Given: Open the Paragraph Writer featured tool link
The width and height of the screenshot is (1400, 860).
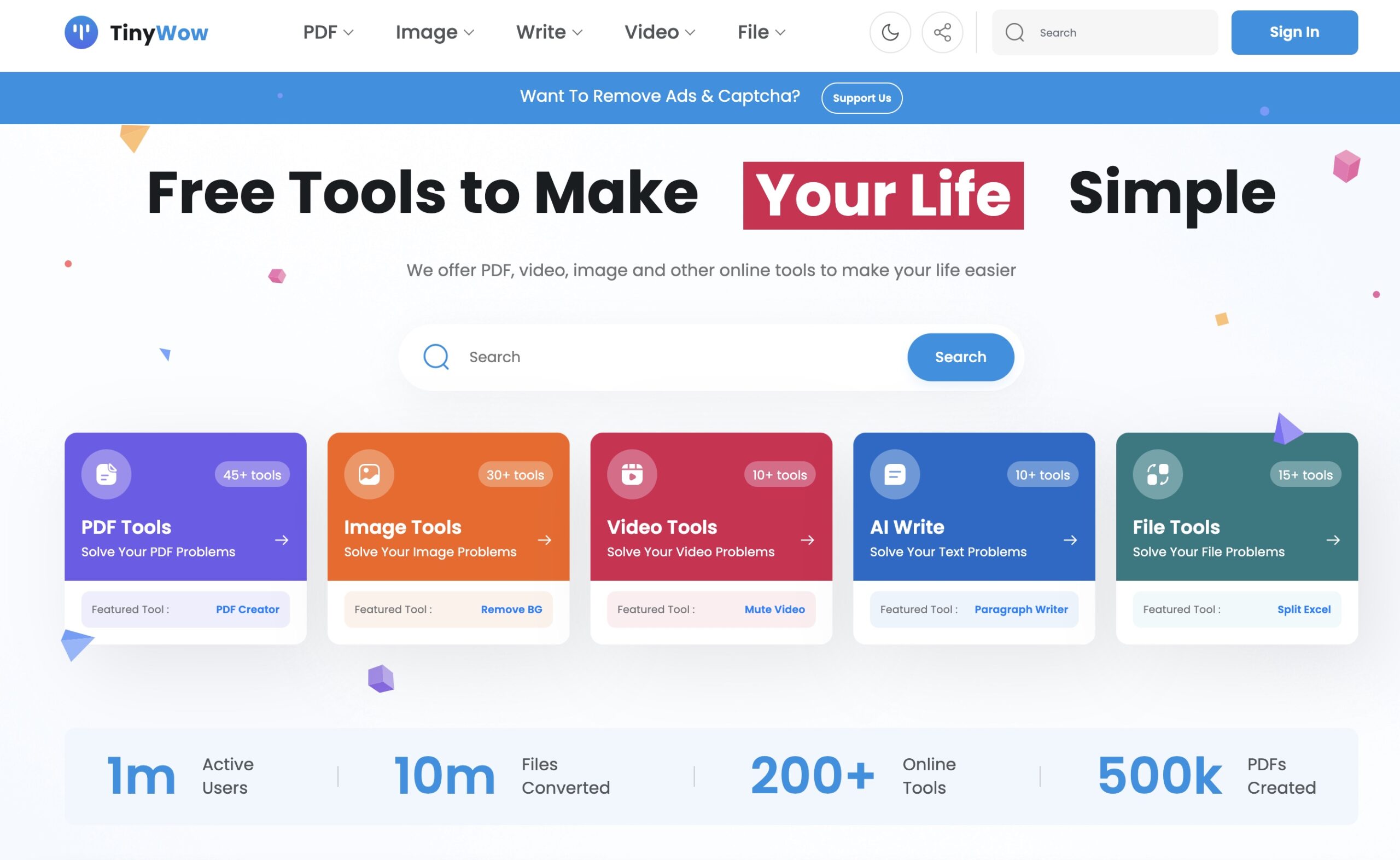Looking at the screenshot, I should click(1021, 609).
